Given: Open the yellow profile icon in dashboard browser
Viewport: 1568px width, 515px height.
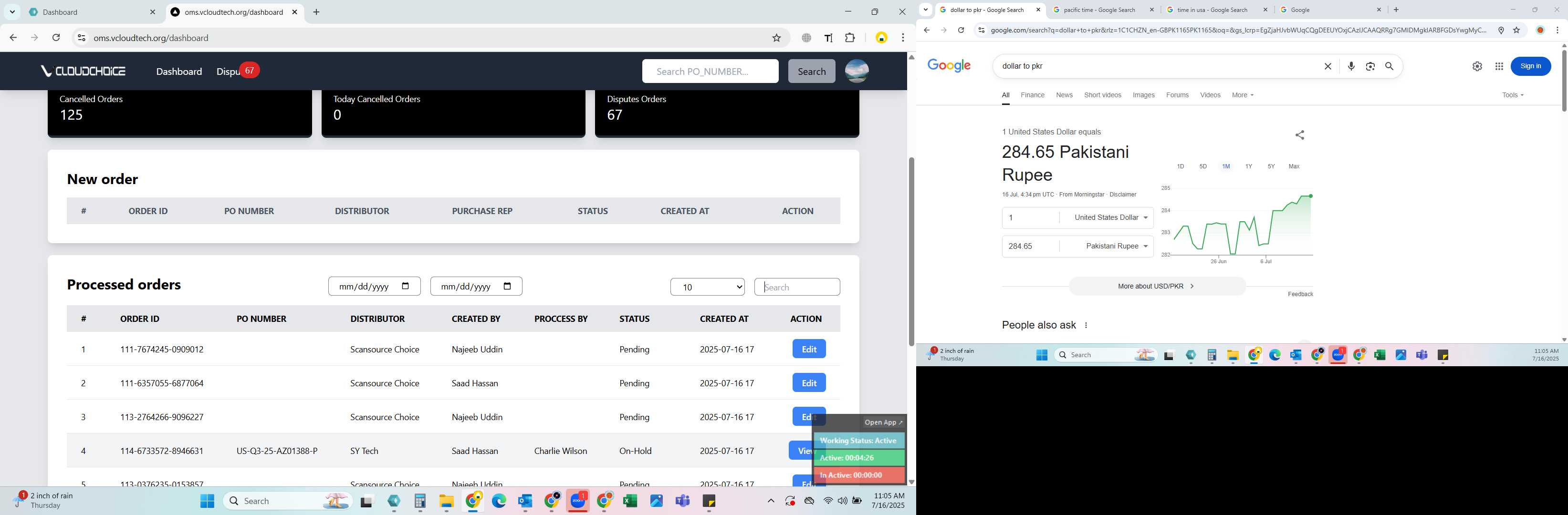Looking at the screenshot, I should 881,38.
